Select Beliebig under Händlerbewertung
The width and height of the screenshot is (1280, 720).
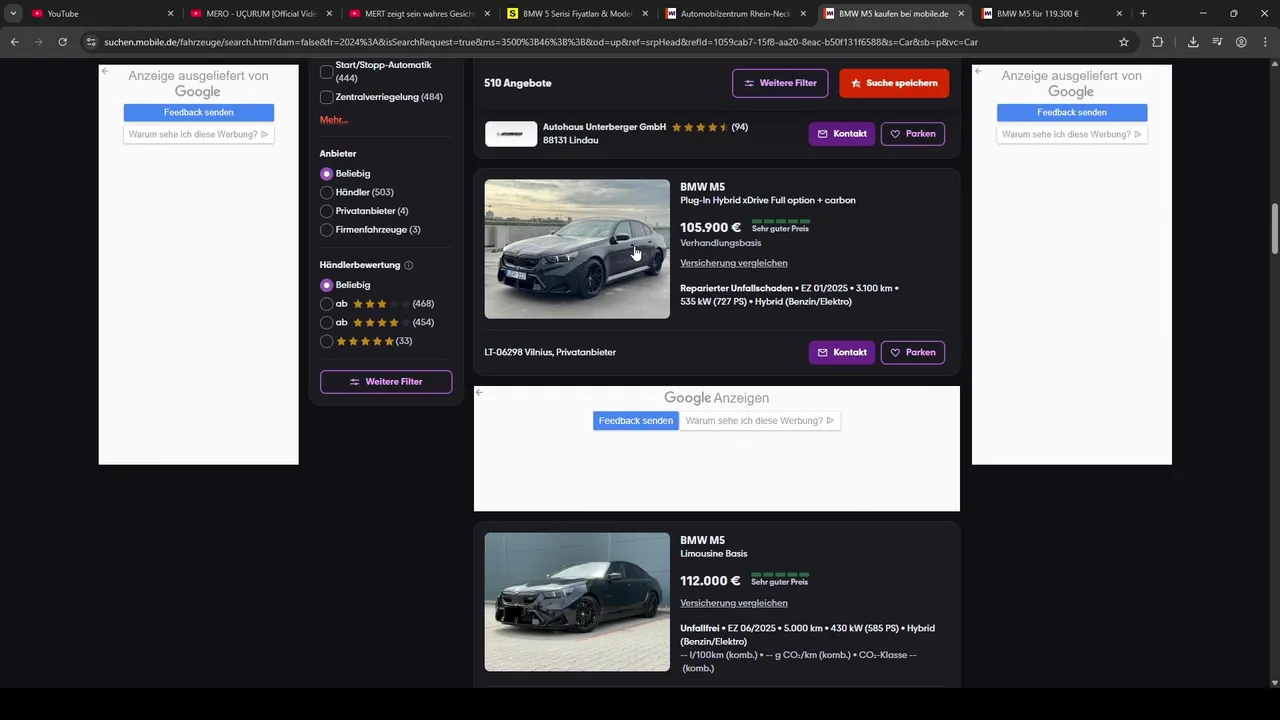[x=326, y=285]
